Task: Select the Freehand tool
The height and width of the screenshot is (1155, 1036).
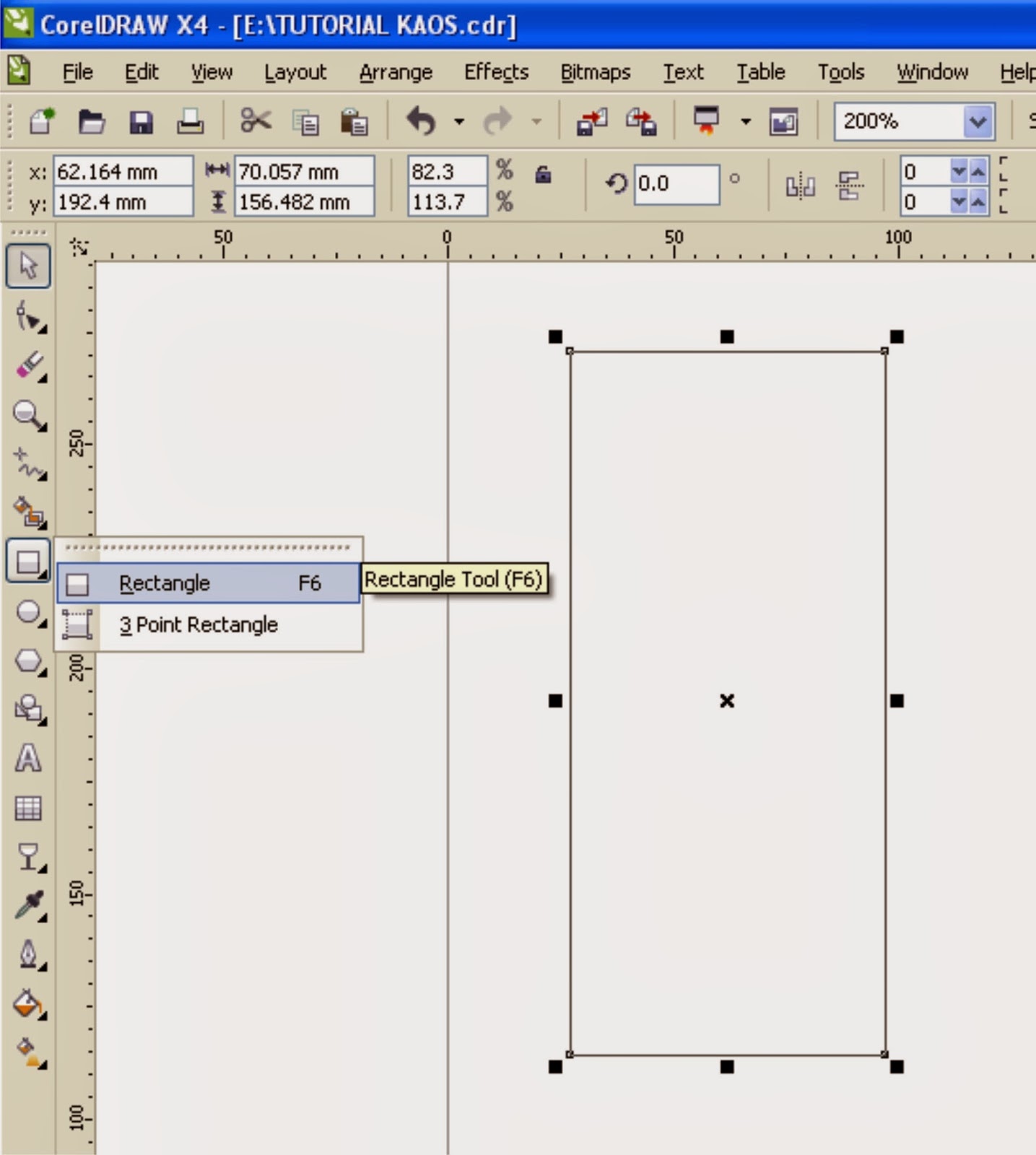Action: point(29,463)
